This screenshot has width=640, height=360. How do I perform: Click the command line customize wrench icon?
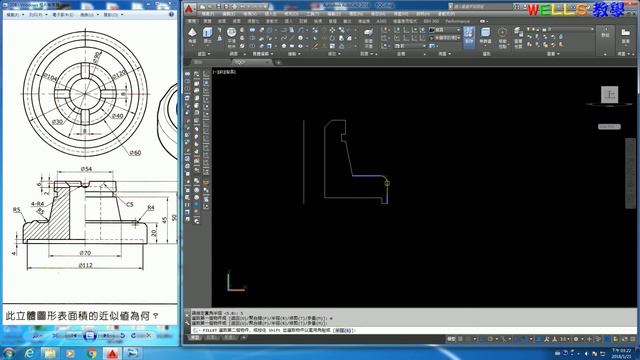click(x=187, y=322)
